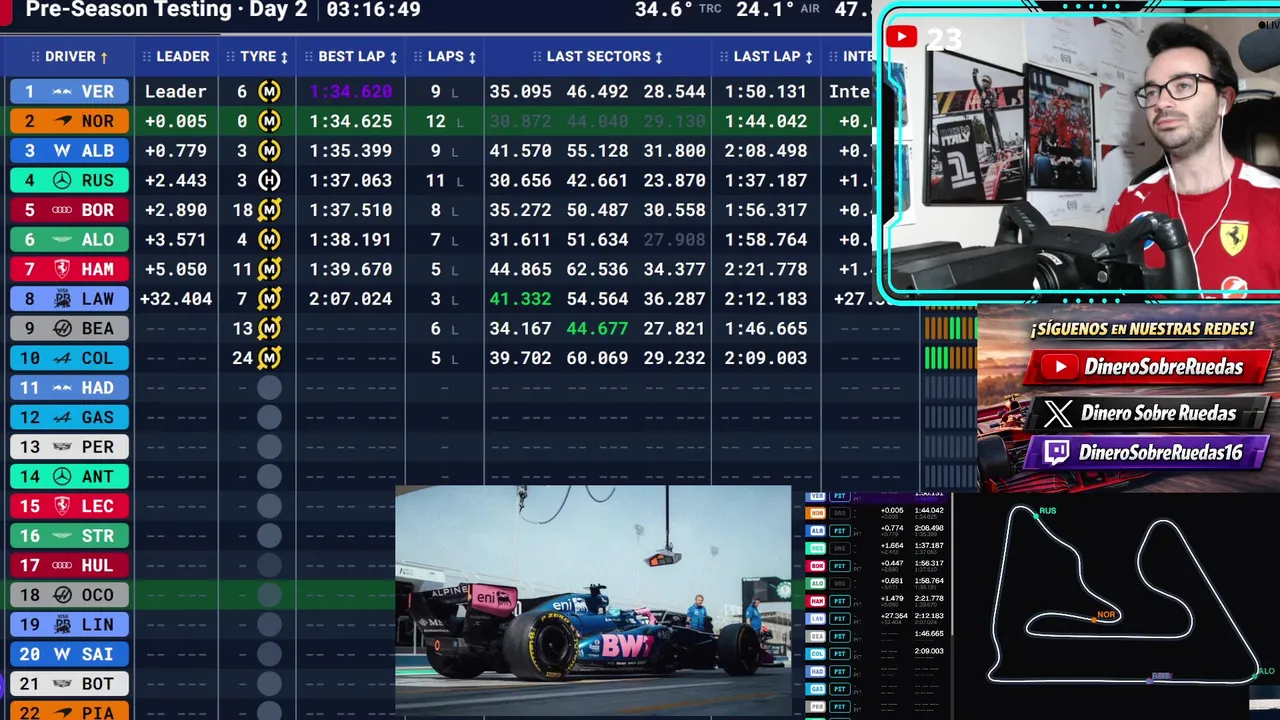
Task: Select the ALO driver tag
Action: pyautogui.click(x=70, y=240)
